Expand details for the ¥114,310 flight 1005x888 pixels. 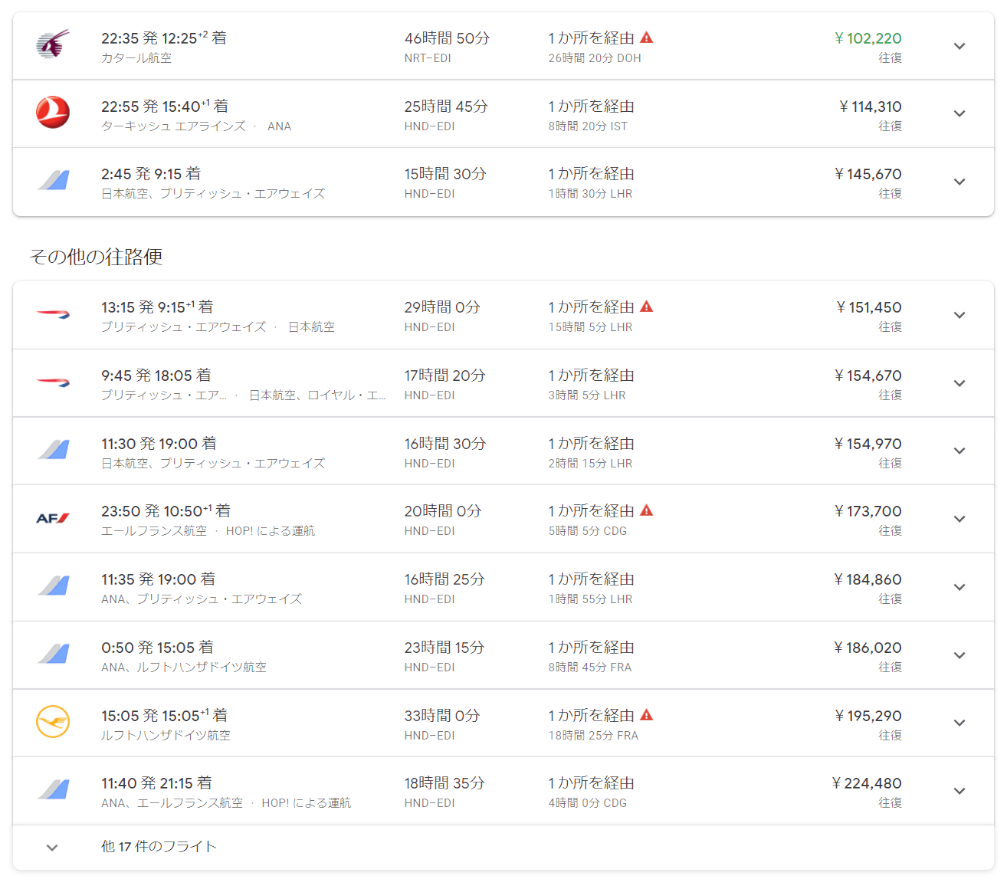coord(959,114)
